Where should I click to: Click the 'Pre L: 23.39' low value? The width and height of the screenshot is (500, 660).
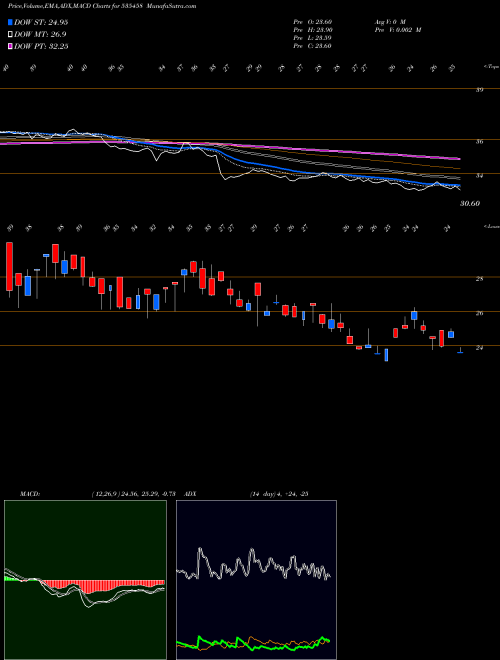[312, 38]
